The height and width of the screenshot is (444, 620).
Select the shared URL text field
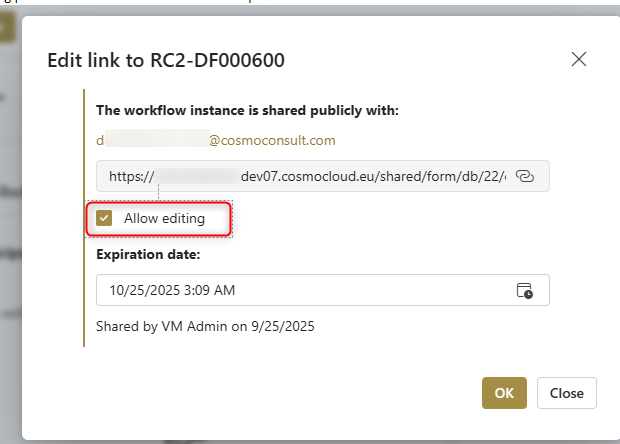click(x=300, y=176)
